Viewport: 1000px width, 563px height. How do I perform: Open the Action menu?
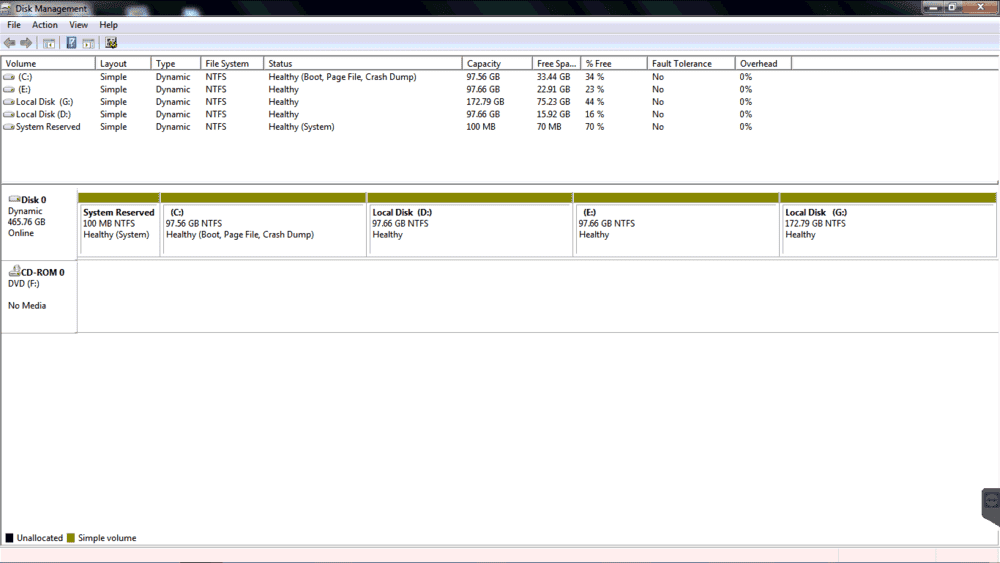(45, 25)
